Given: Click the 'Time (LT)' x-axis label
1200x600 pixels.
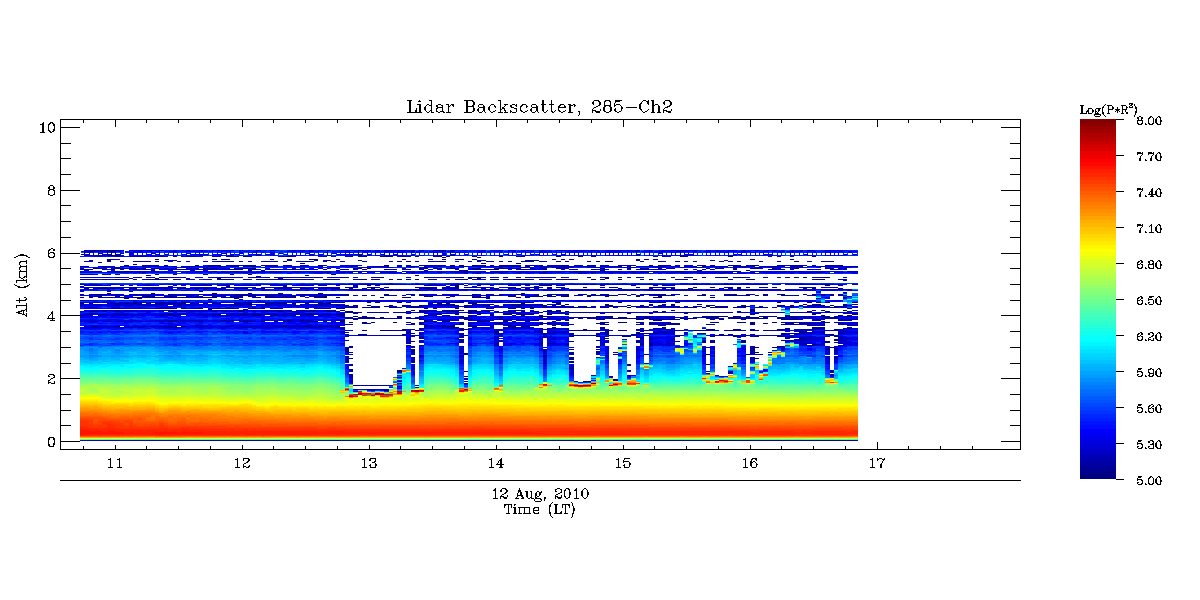Looking at the screenshot, I should pos(540,509).
